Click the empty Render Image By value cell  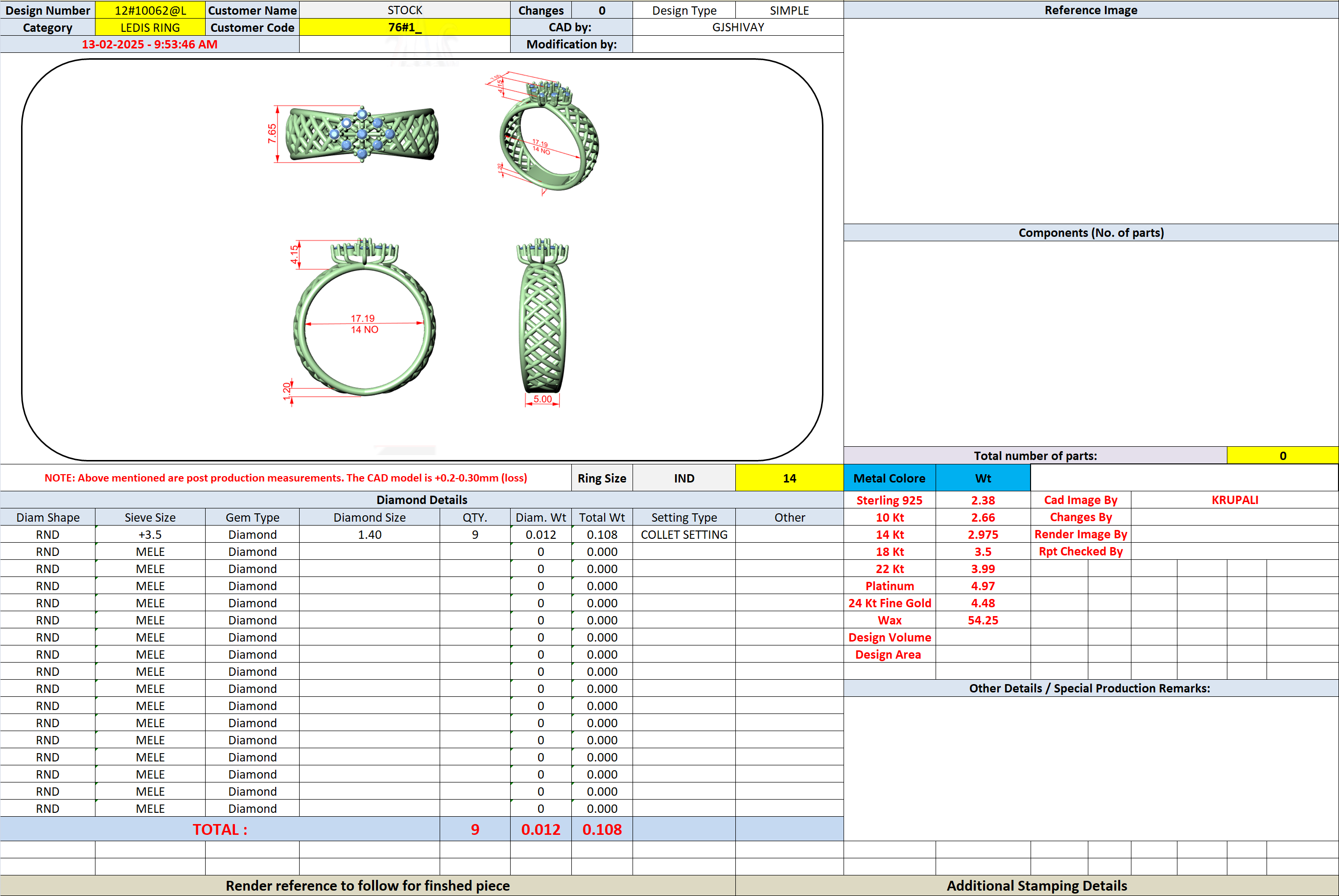tap(1234, 534)
